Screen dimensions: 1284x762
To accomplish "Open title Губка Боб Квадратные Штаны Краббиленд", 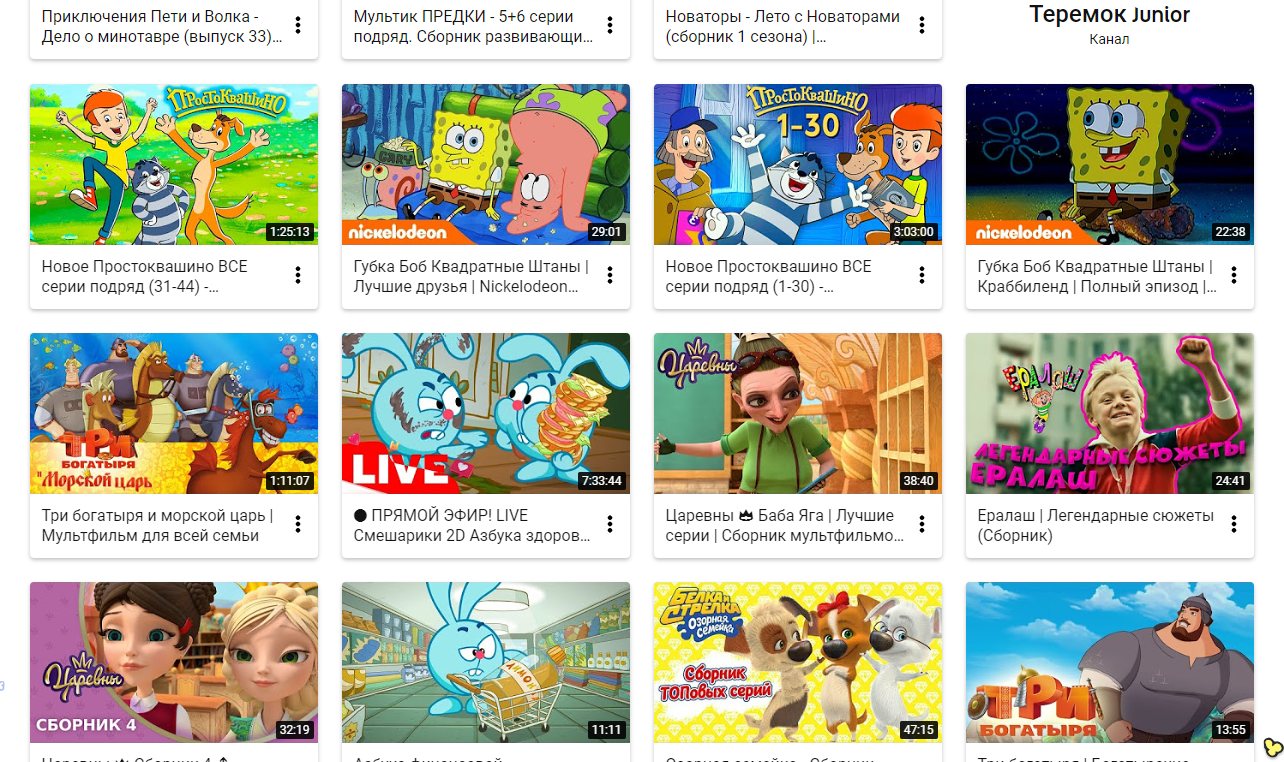I will click(1097, 277).
